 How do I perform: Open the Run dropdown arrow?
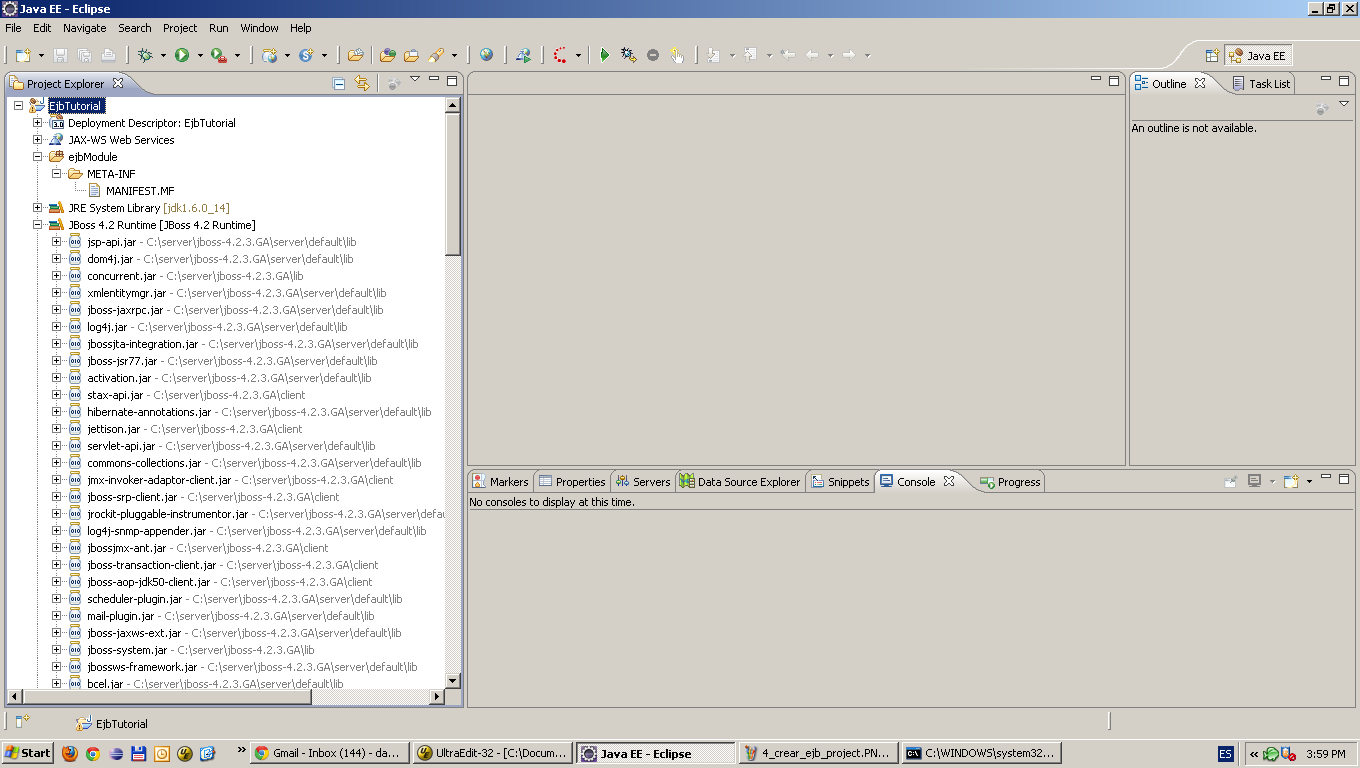click(199, 54)
